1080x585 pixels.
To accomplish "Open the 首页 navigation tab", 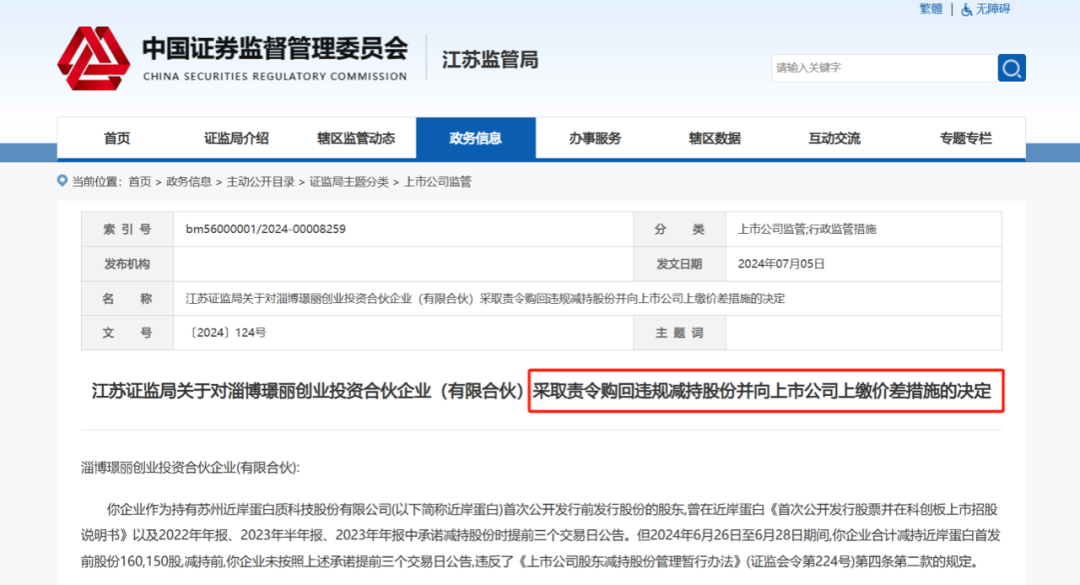I will pos(117,139).
